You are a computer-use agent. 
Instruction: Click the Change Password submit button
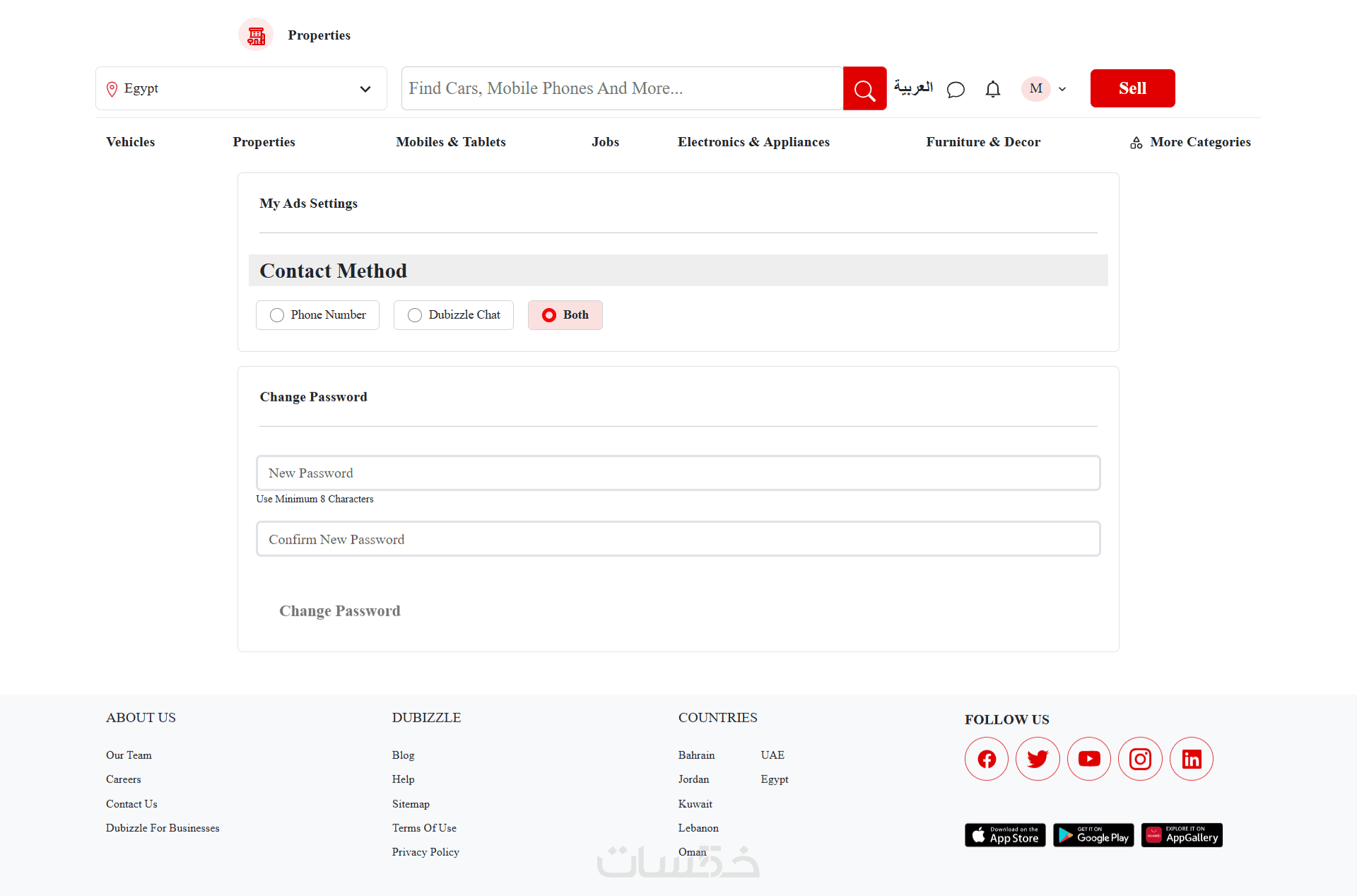pyautogui.click(x=340, y=611)
